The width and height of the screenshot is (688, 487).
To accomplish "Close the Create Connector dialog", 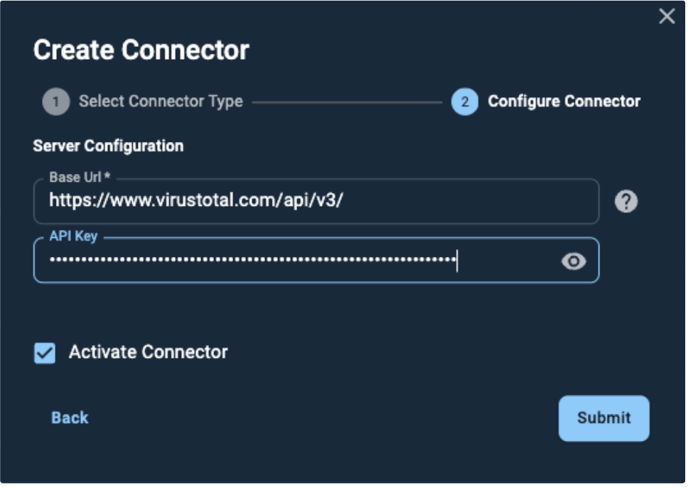I will pyautogui.click(x=666, y=17).
